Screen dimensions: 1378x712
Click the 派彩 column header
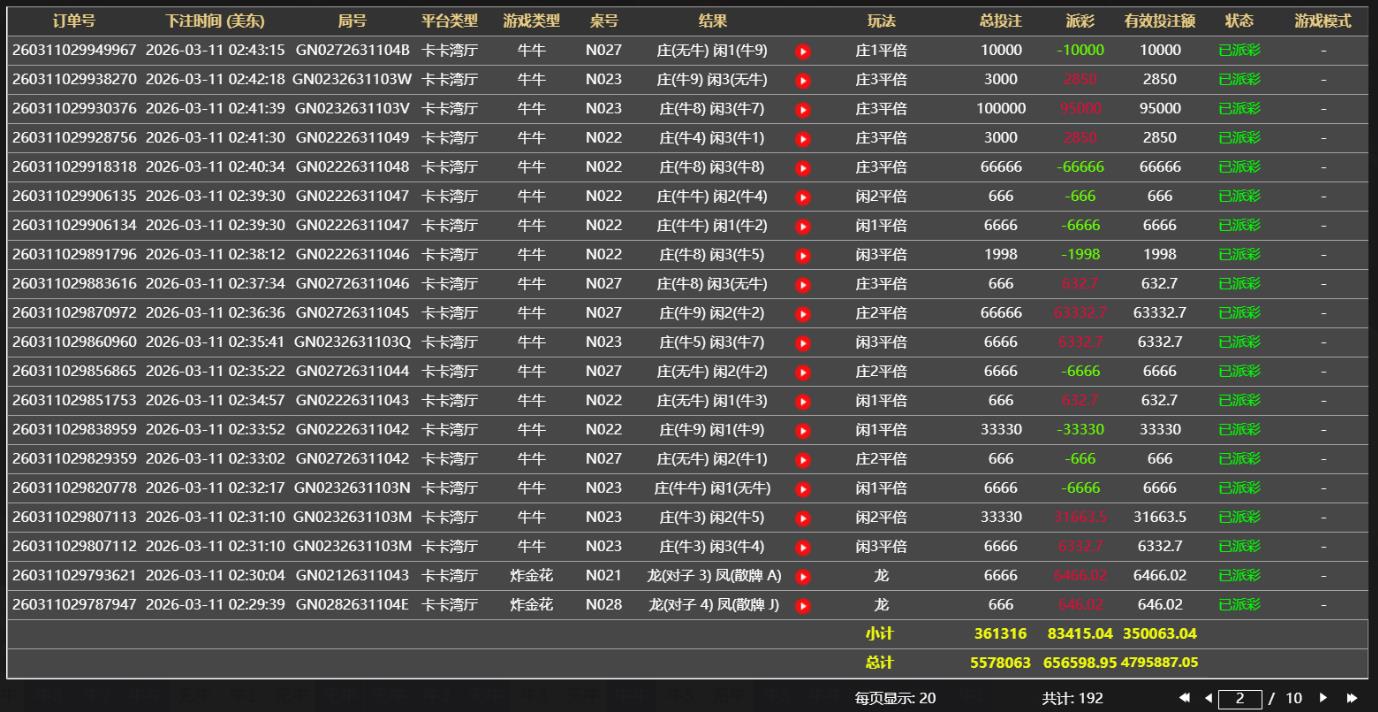[x=1080, y=21]
